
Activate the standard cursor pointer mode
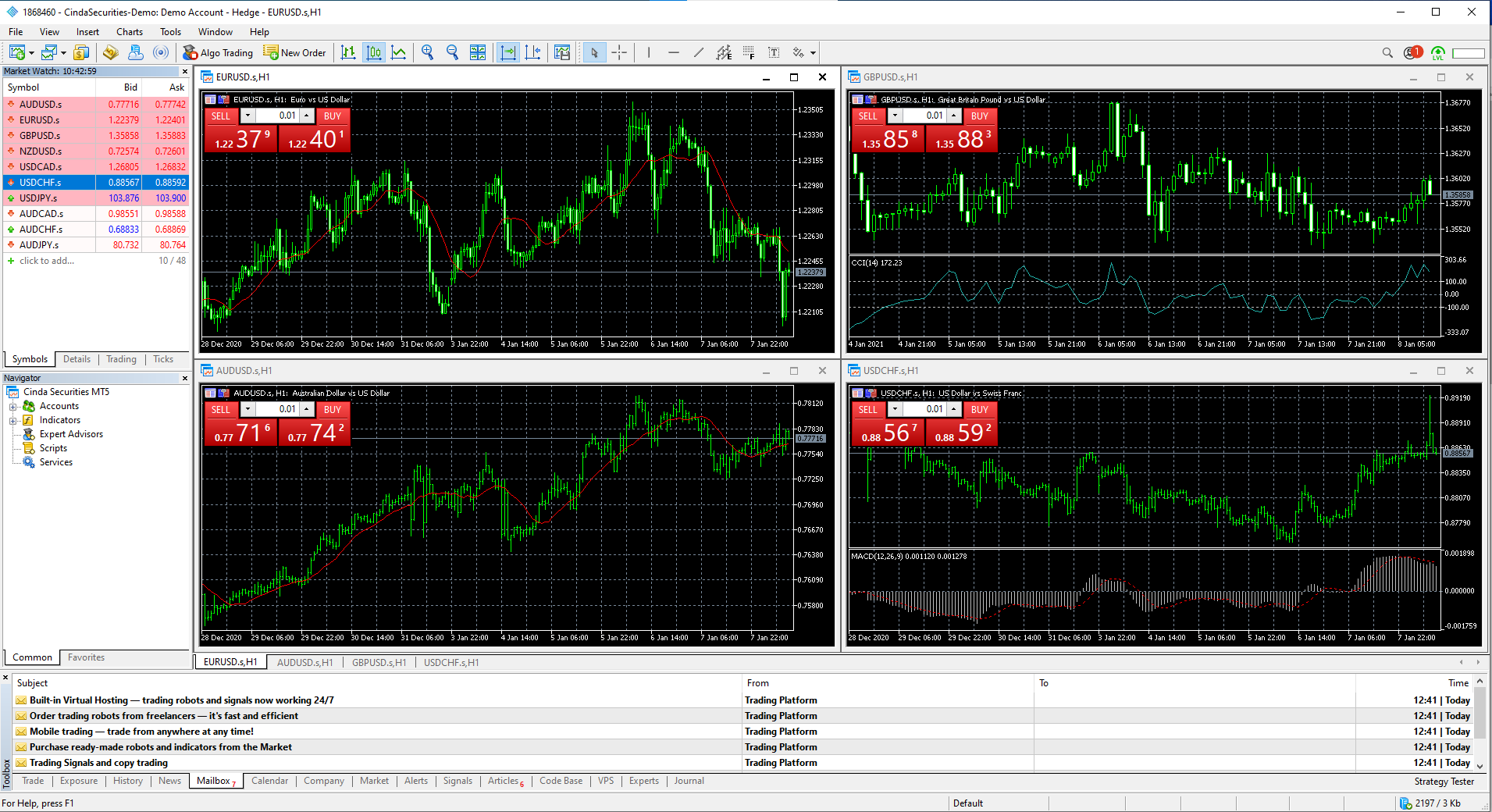[x=594, y=52]
